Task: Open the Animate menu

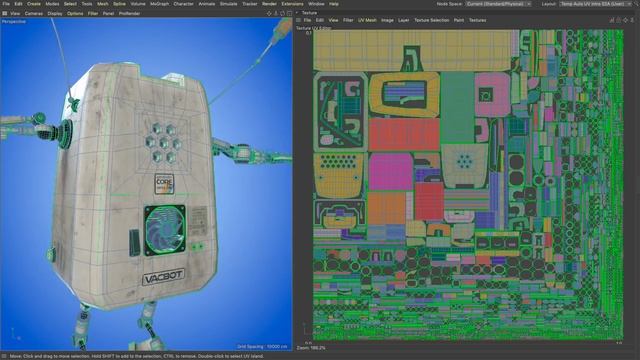Action: click(x=207, y=4)
